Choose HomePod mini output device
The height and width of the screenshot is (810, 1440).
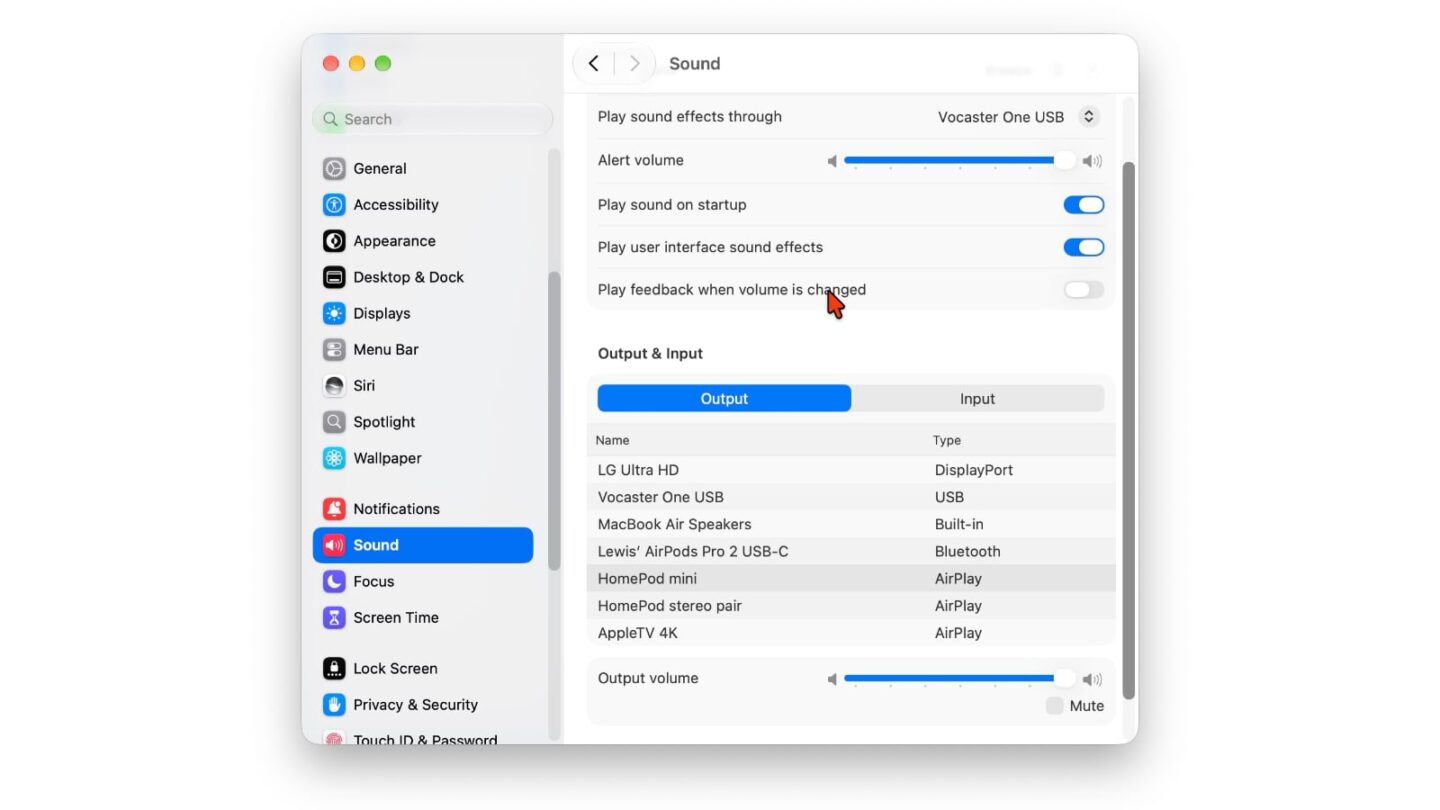(x=851, y=578)
